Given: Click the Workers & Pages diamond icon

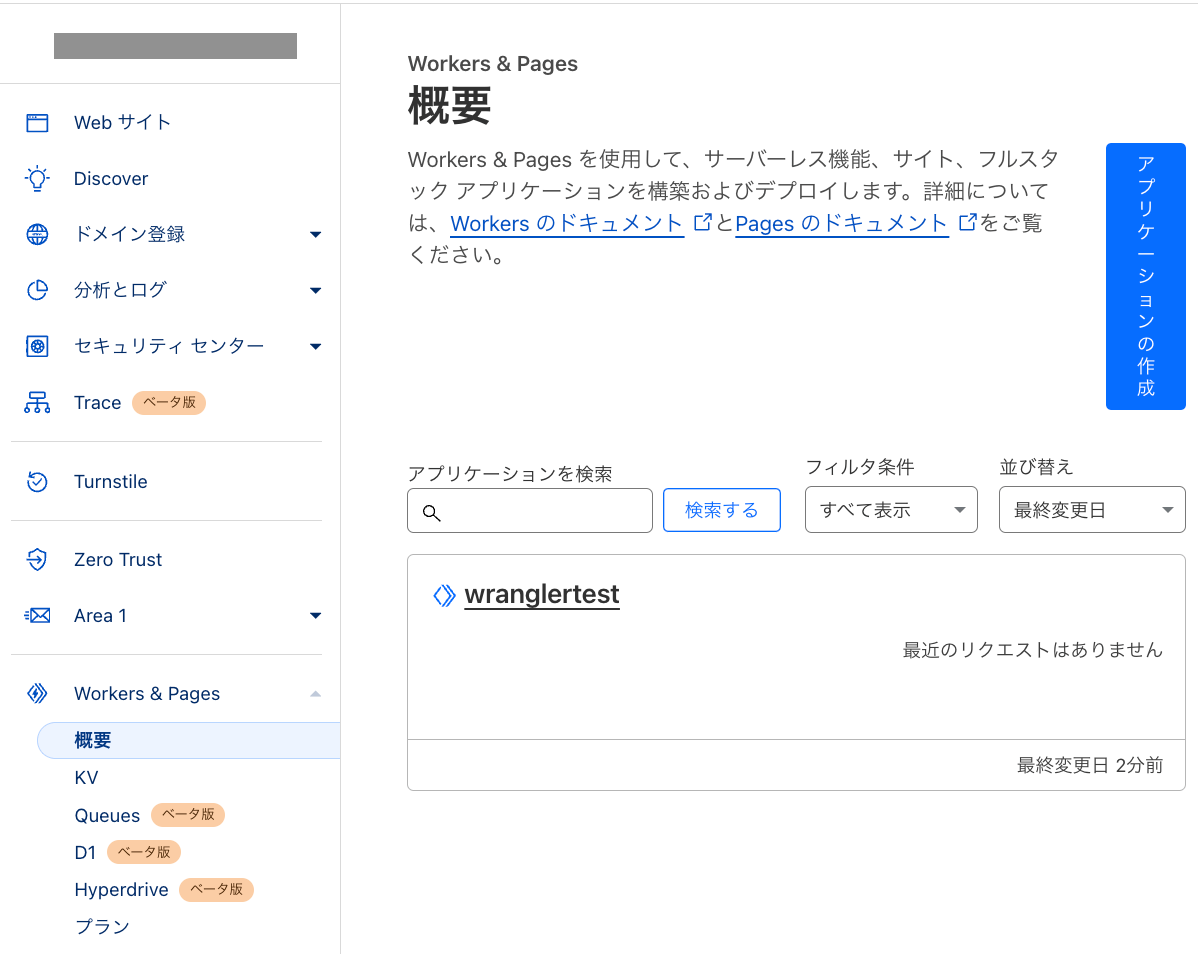Looking at the screenshot, I should coord(37,694).
